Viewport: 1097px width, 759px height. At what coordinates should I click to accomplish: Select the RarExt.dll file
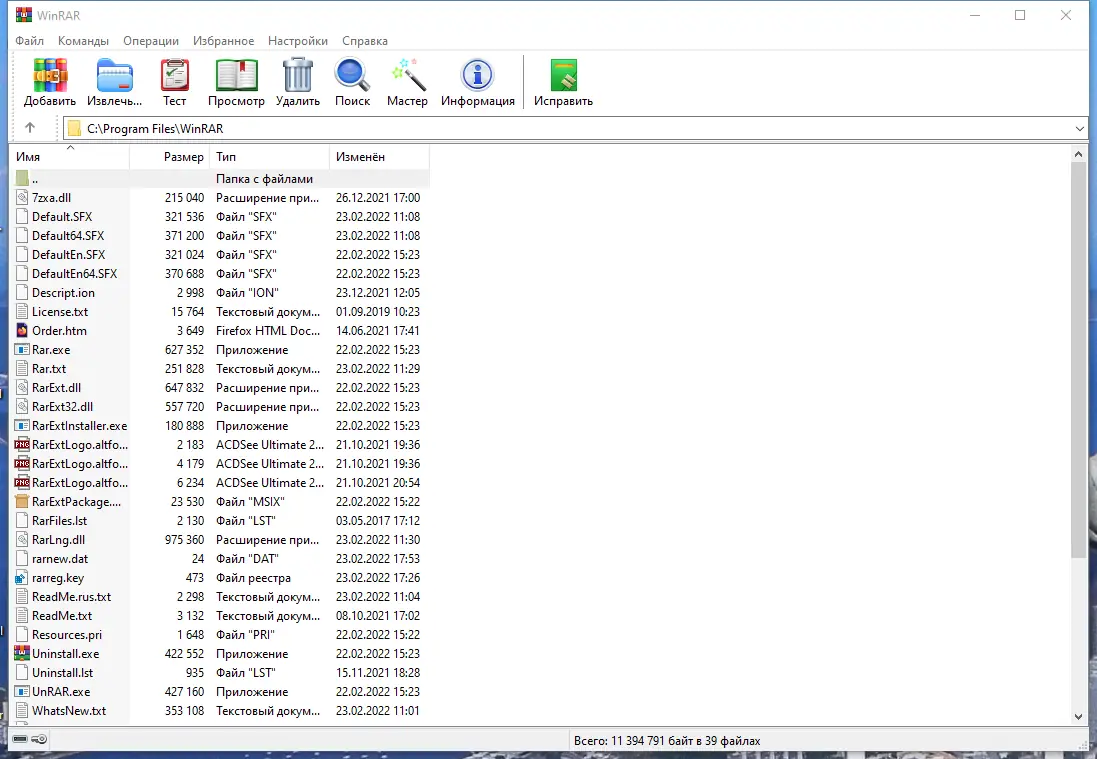[x=221, y=388]
